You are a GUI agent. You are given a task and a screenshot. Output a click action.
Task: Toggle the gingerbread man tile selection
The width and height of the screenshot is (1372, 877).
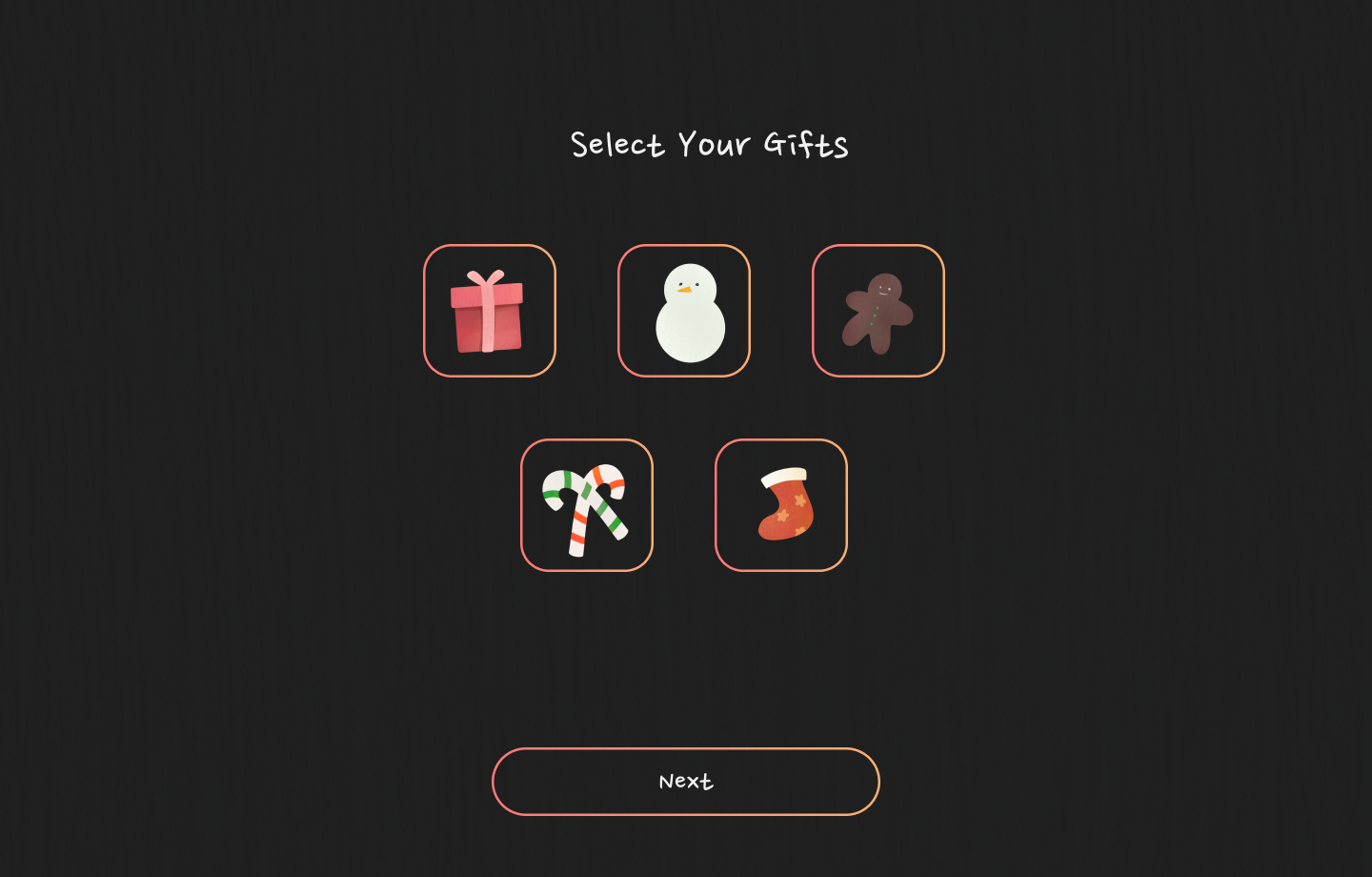pyautogui.click(x=878, y=311)
